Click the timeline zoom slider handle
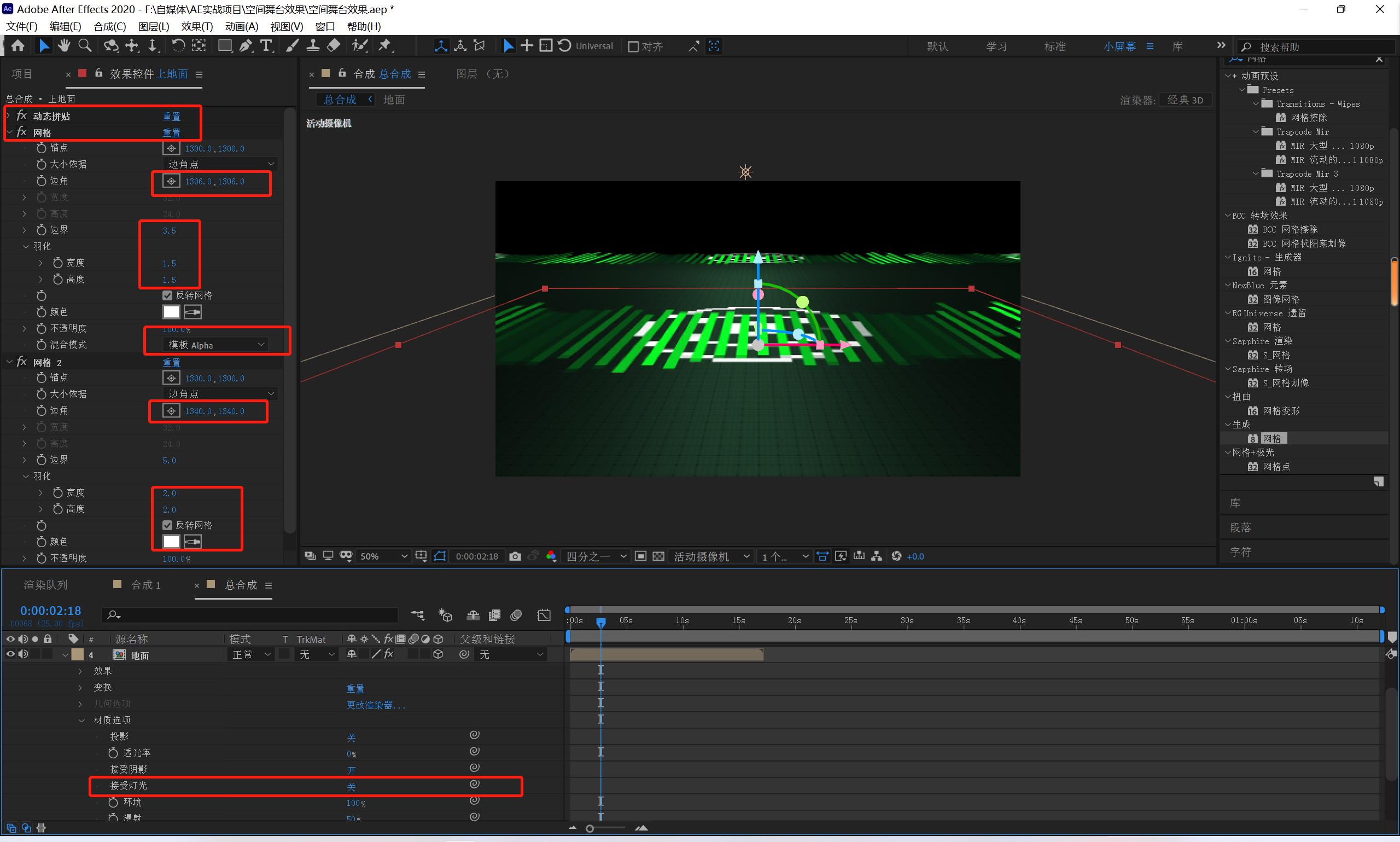1400x842 pixels. pos(590,829)
